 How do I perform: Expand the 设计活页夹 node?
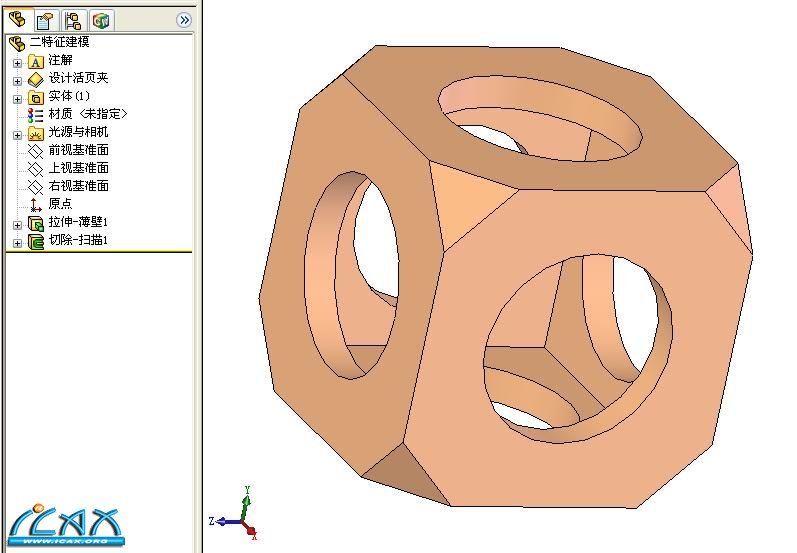tap(17, 81)
